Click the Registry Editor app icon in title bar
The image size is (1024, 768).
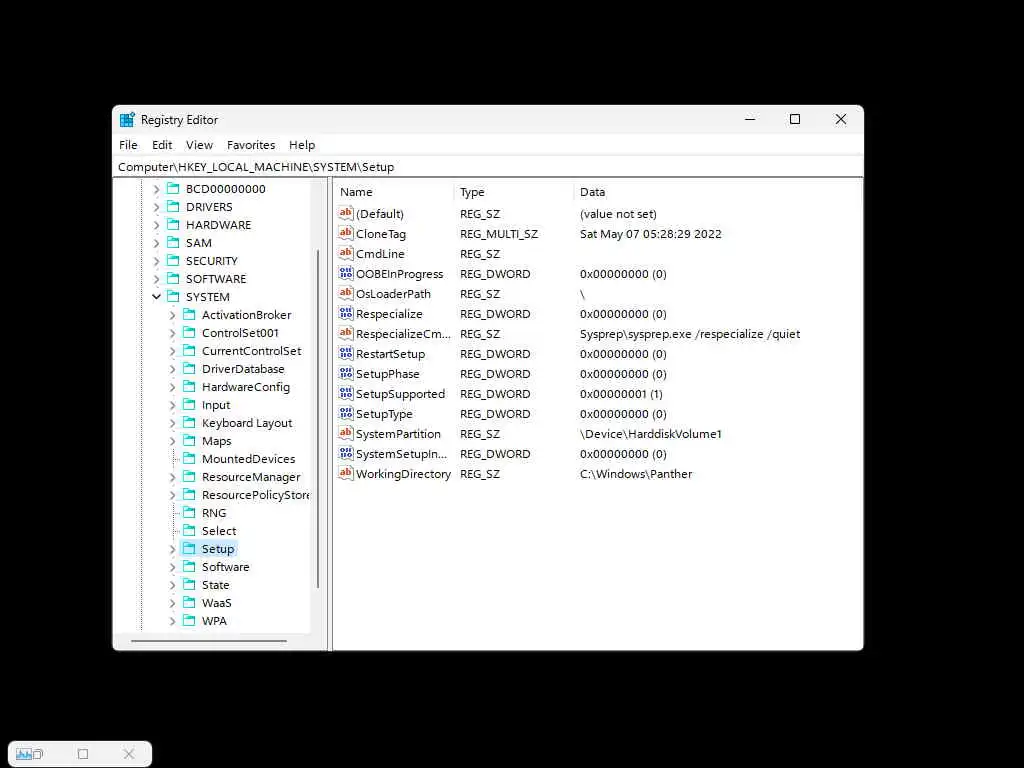(x=127, y=120)
